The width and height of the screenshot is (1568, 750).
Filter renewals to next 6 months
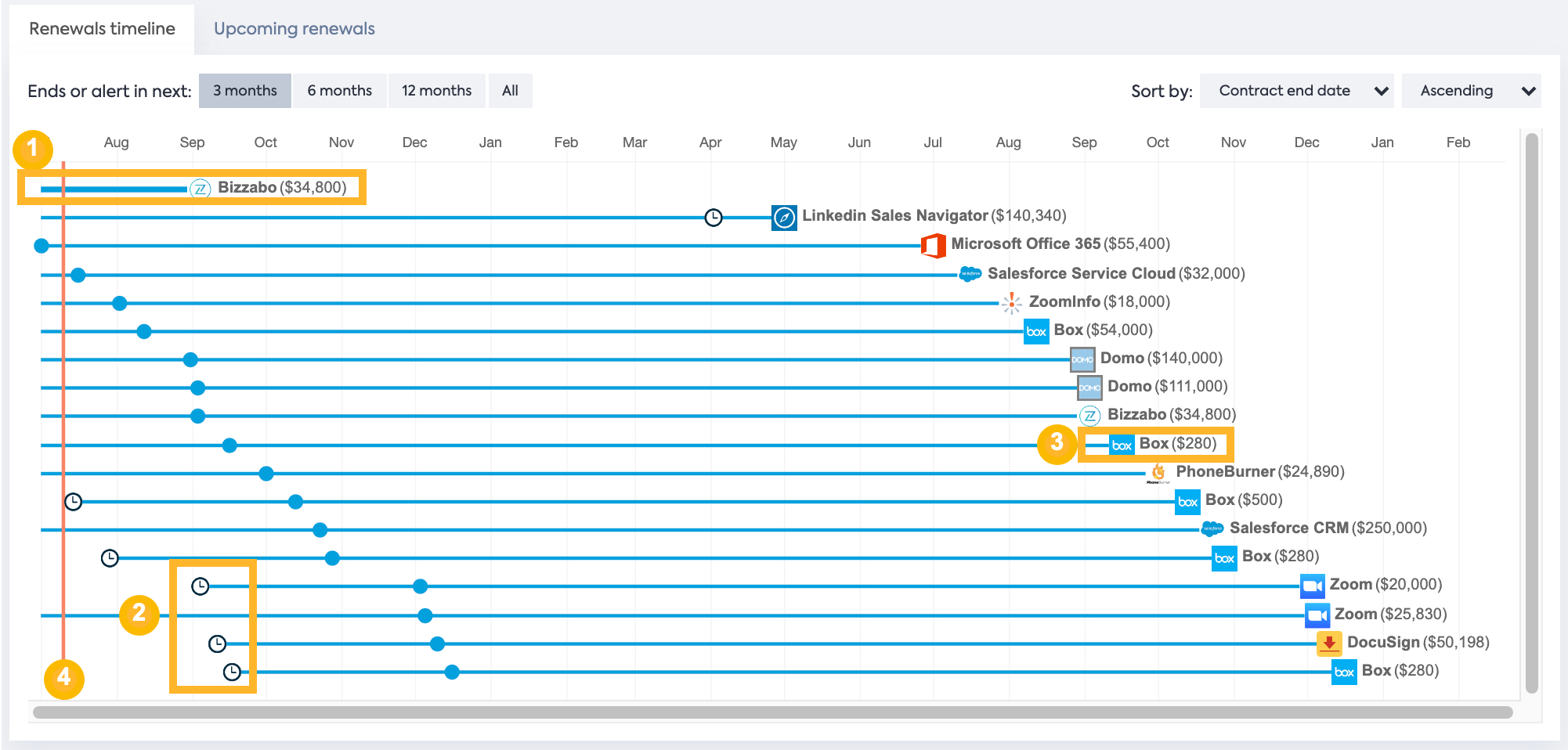point(340,91)
